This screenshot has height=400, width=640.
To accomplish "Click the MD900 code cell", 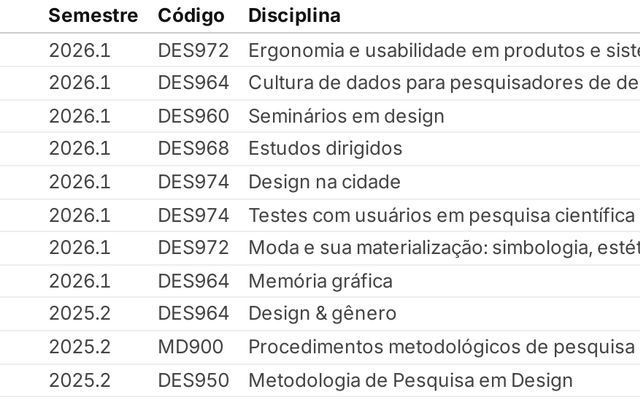I will (x=190, y=347).
